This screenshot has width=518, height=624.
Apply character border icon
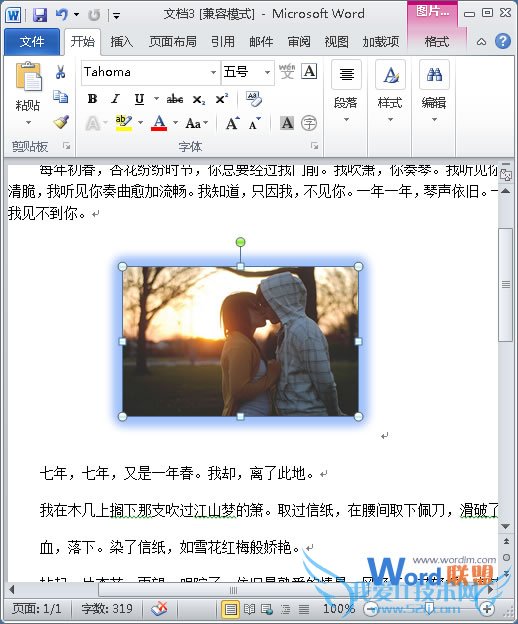point(310,72)
